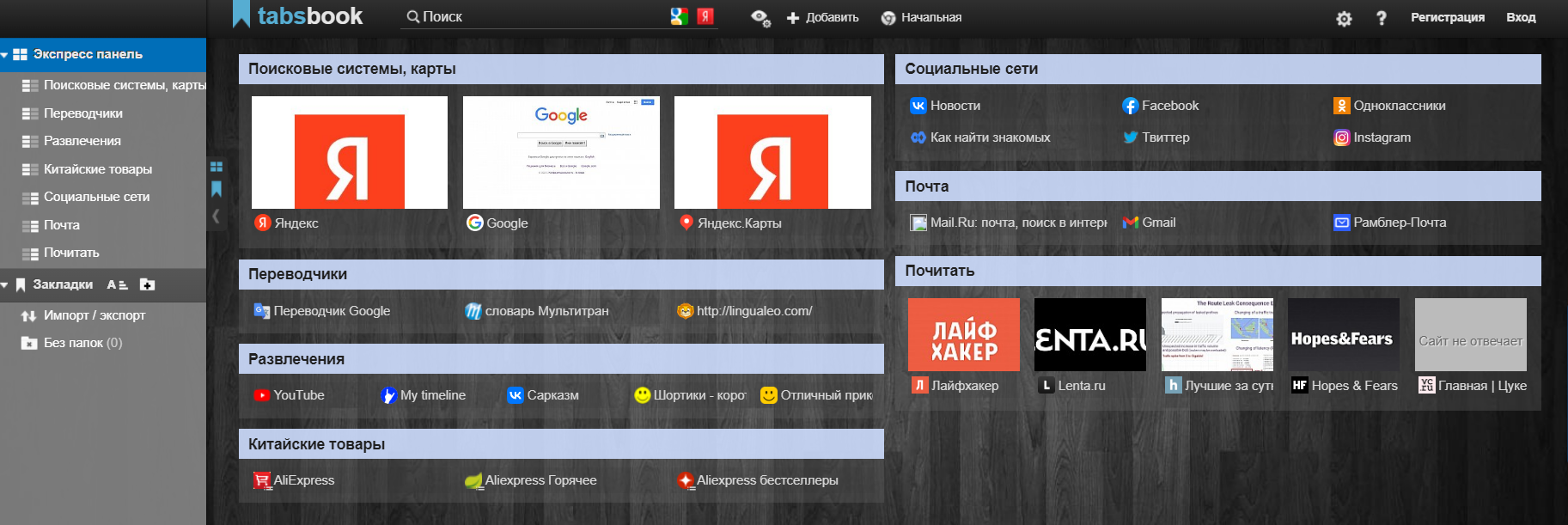Click the Начальная homepage button
The height and width of the screenshot is (525, 1568).
[x=921, y=17]
